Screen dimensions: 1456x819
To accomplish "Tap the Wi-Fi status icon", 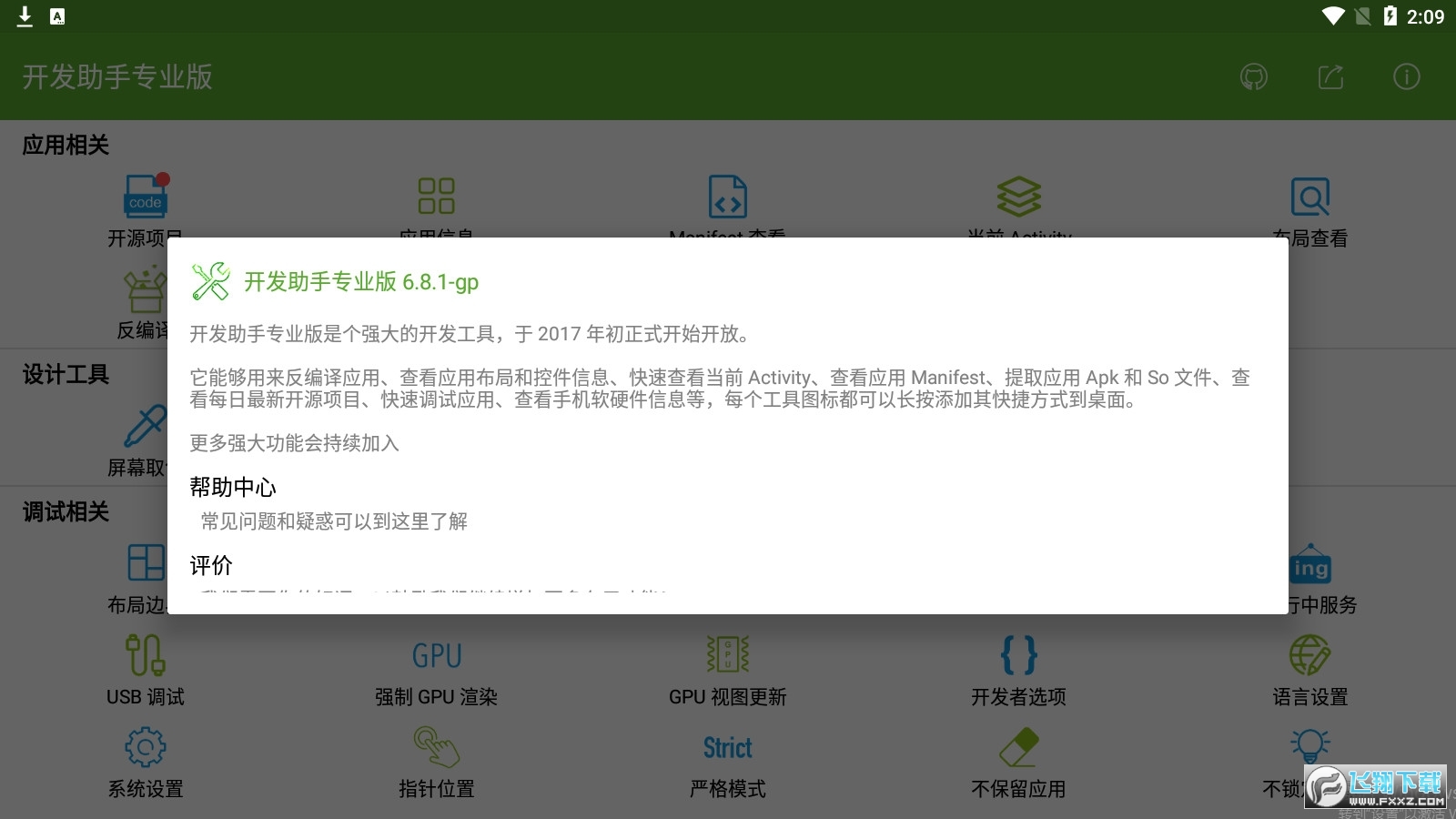I will [x=1333, y=16].
